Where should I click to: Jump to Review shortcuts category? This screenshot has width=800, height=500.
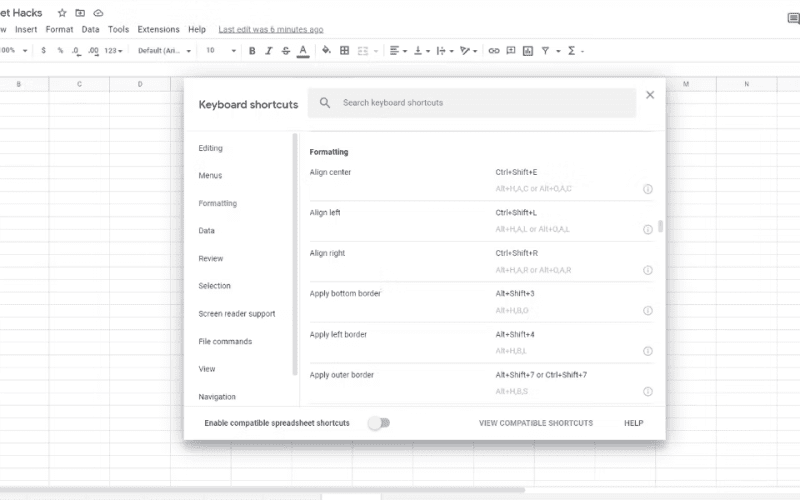tap(211, 258)
